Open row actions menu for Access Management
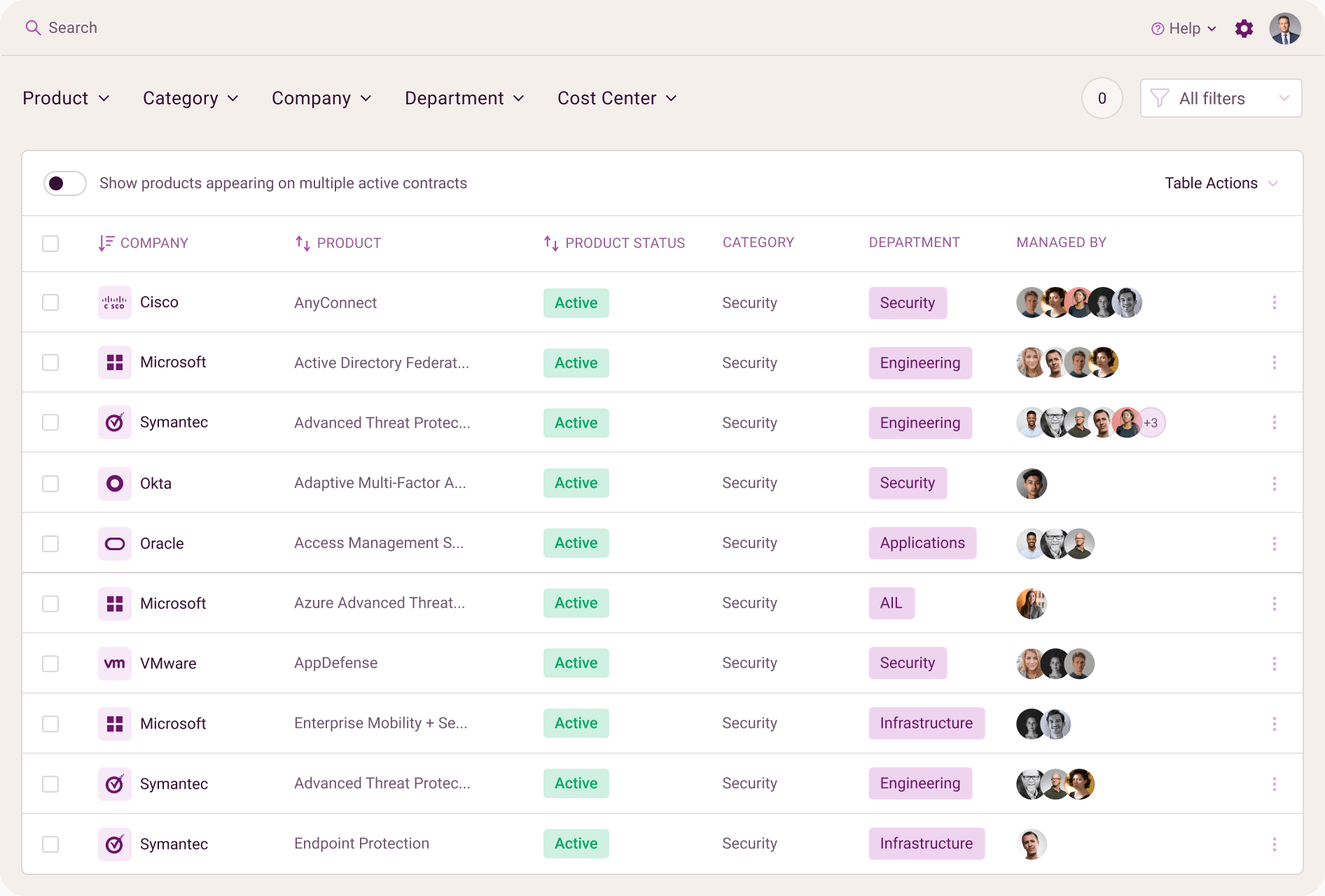Image resolution: width=1325 pixels, height=896 pixels. click(1275, 544)
